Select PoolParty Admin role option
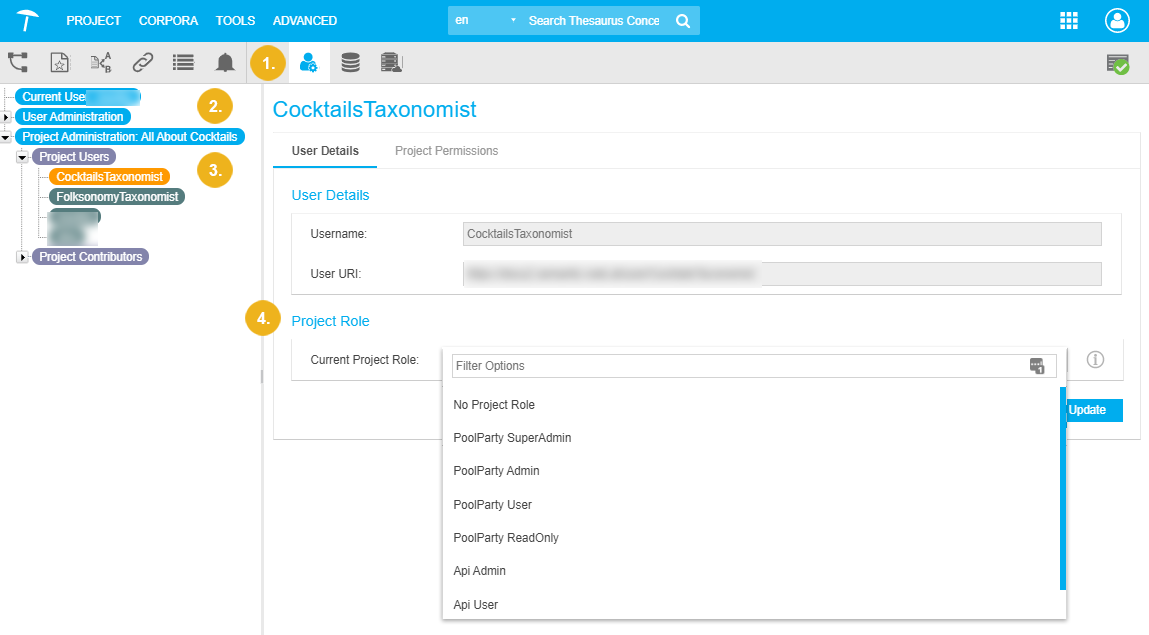This screenshot has height=635, width=1149. pos(496,471)
